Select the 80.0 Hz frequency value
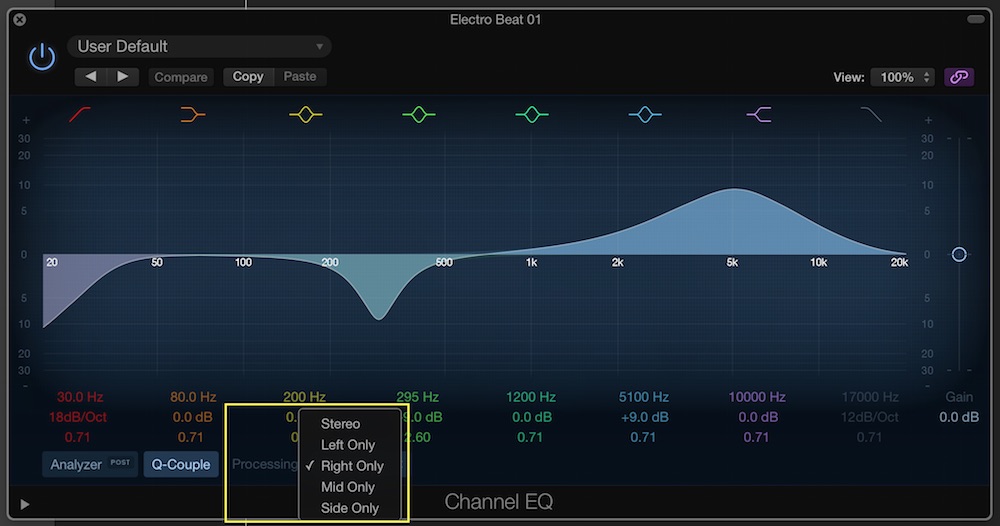The height and width of the screenshot is (526, 1000). 193,397
